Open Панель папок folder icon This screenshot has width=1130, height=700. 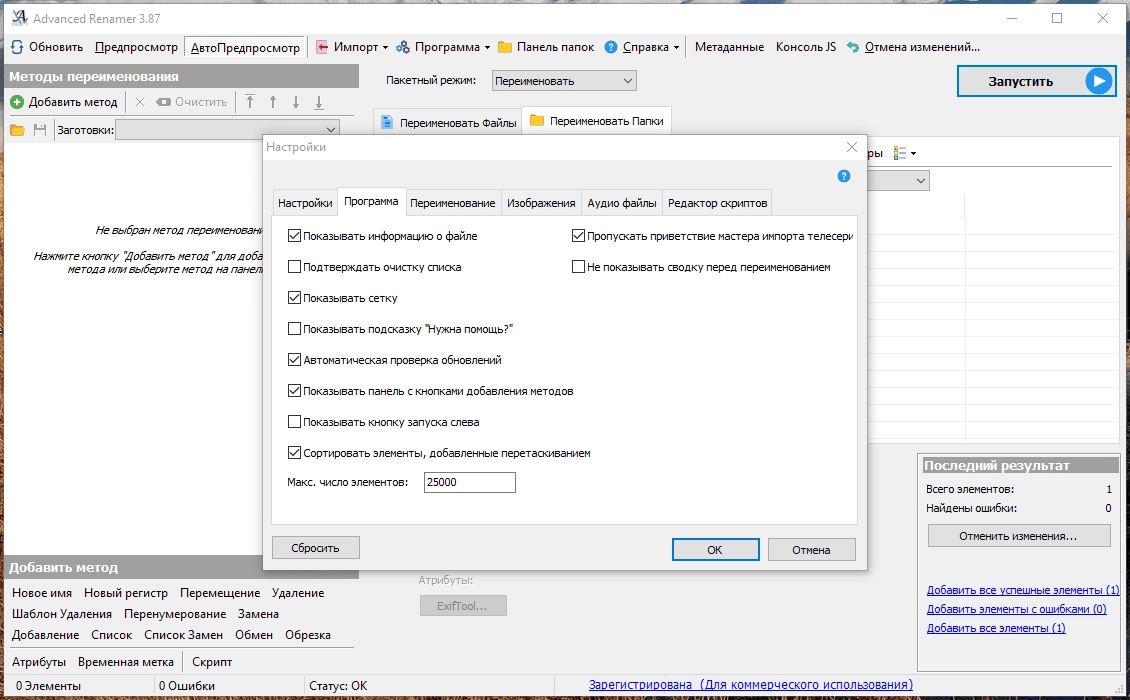(x=505, y=48)
